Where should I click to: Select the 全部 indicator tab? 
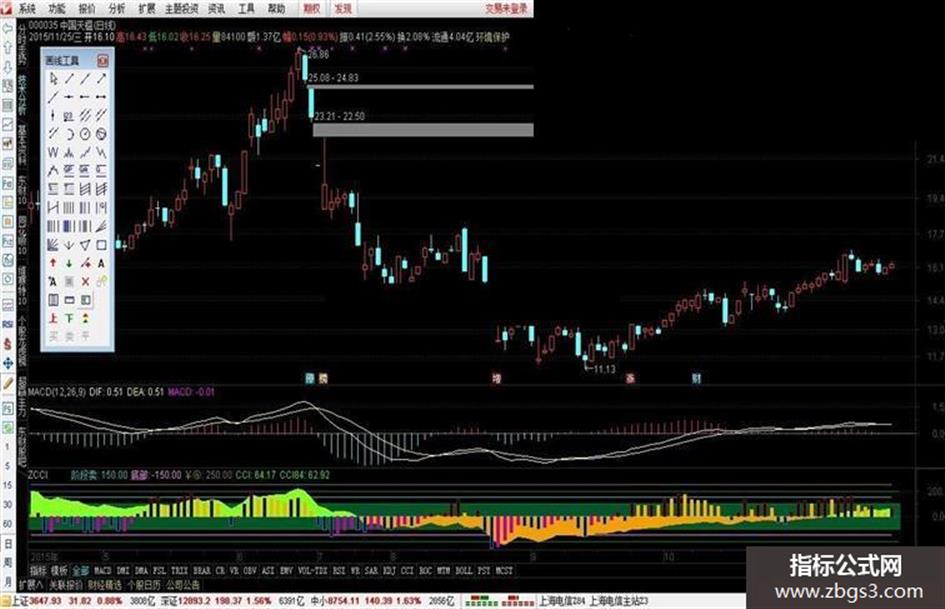tap(80, 570)
